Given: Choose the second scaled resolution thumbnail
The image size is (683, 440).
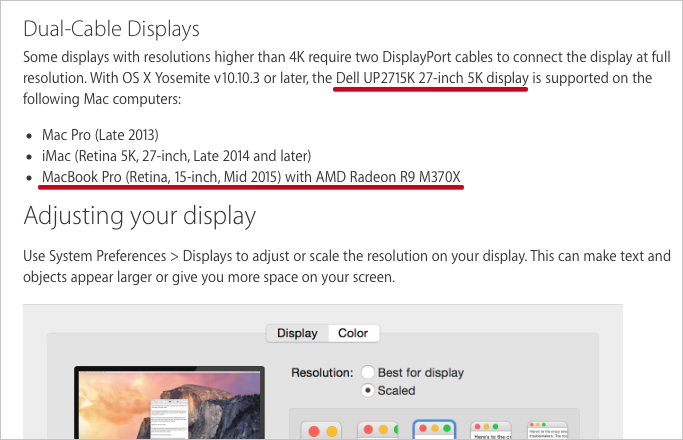Looking at the screenshot, I should (x=378, y=430).
